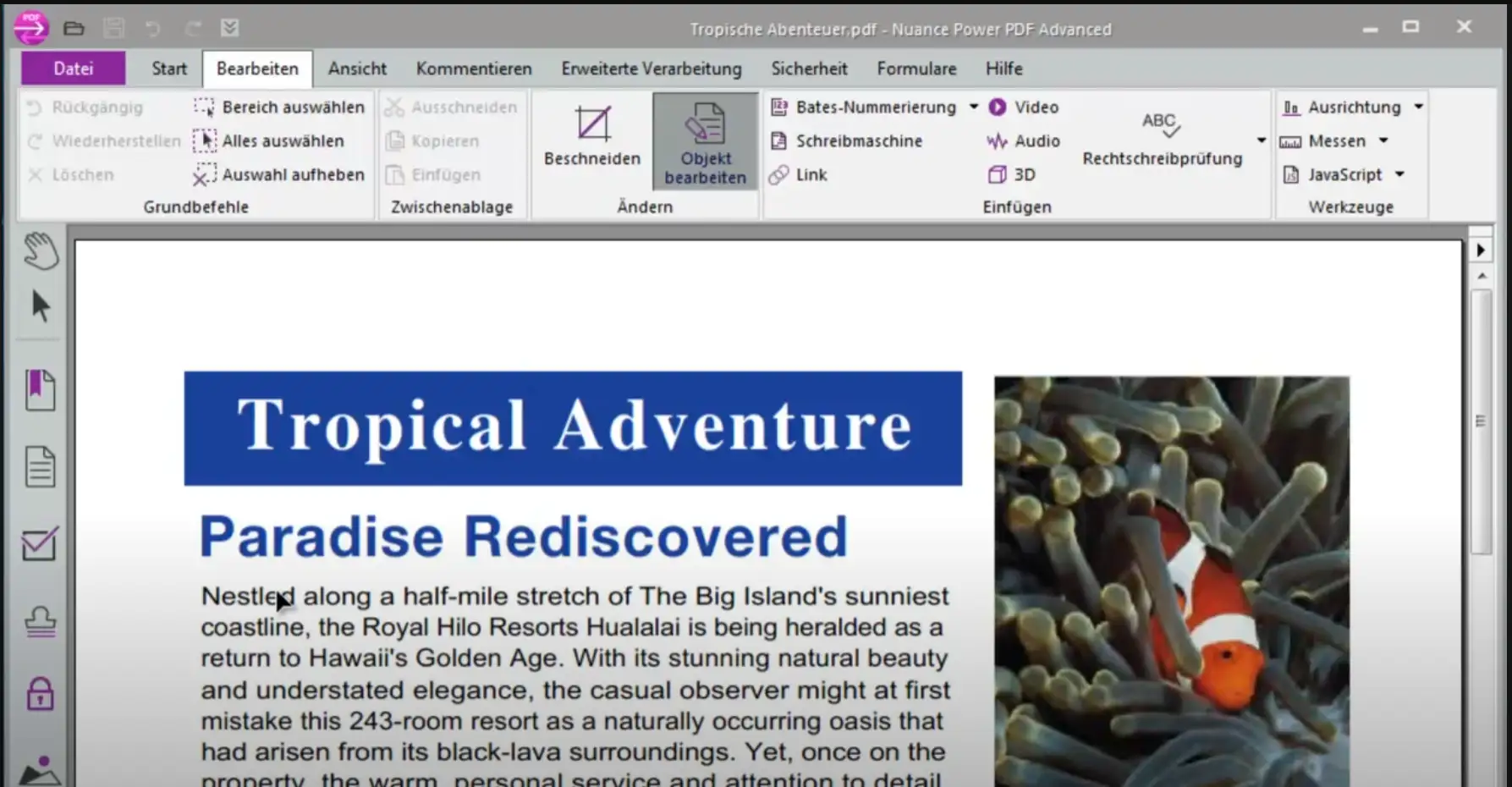
Task: Toggle the Objekt bearbeiten tool
Action: point(705,142)
